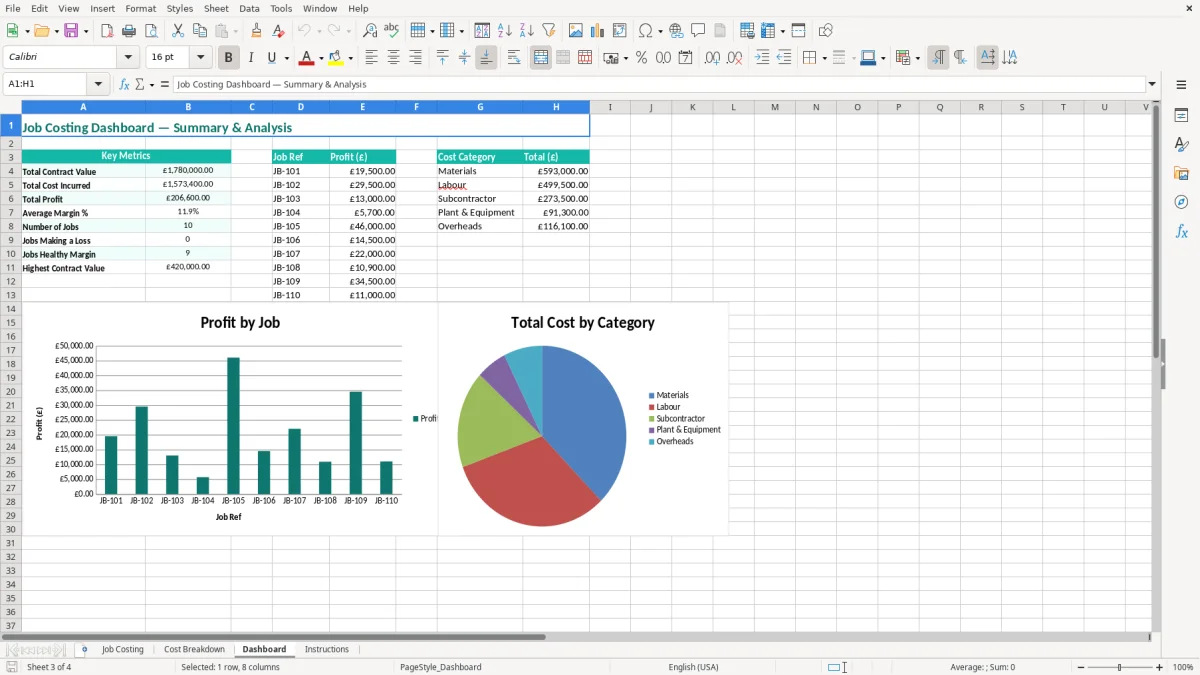Insert a hyperlink with globe icon
The height and width of the screenshot is (675, 1200).
coord(677,31)
